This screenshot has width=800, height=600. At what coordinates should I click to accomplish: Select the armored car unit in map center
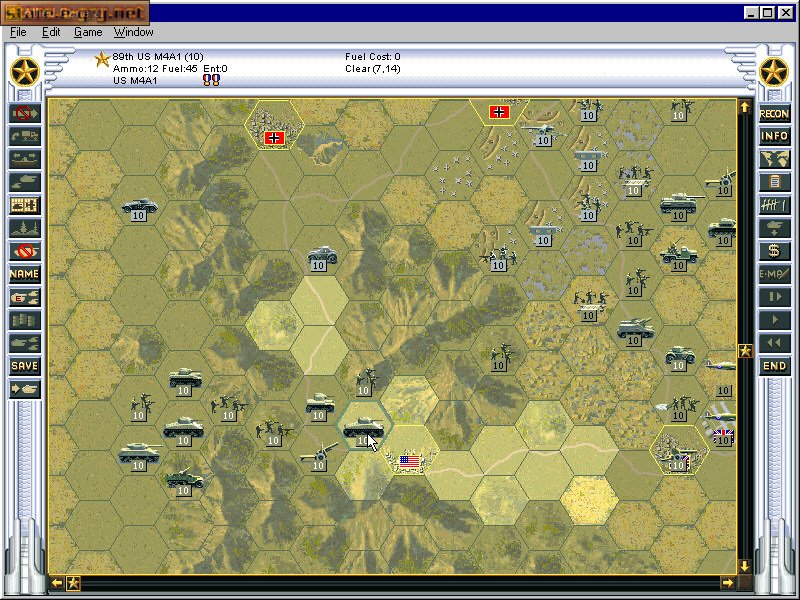[321, 258]
